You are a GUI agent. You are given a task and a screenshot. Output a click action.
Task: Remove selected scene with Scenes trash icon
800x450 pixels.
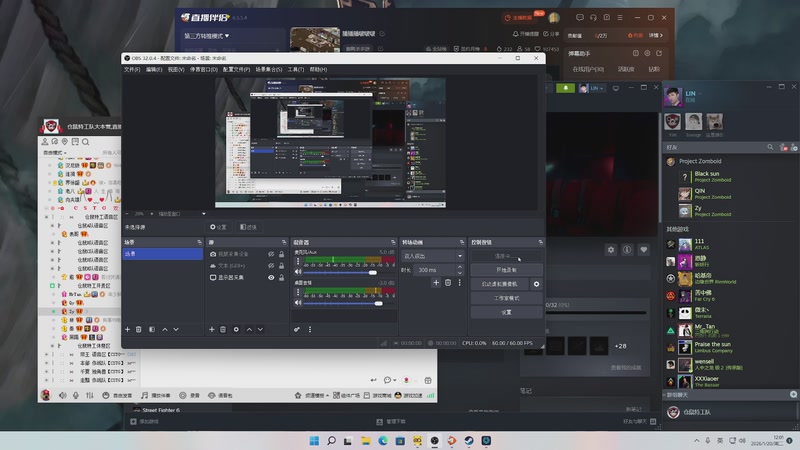139,330
